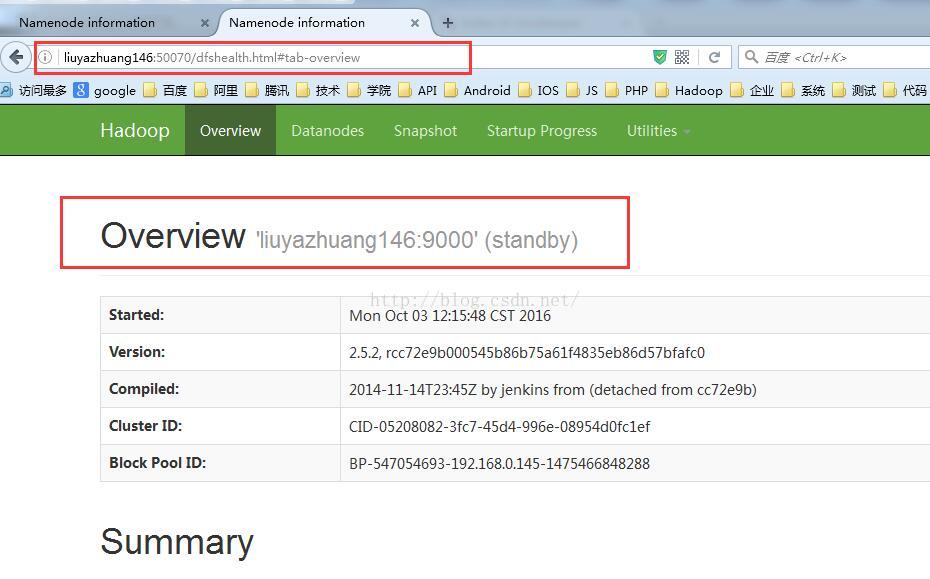Open the Hadoop bookmark folder
This screenshot has height=579, width=930.
click(688, 90)
